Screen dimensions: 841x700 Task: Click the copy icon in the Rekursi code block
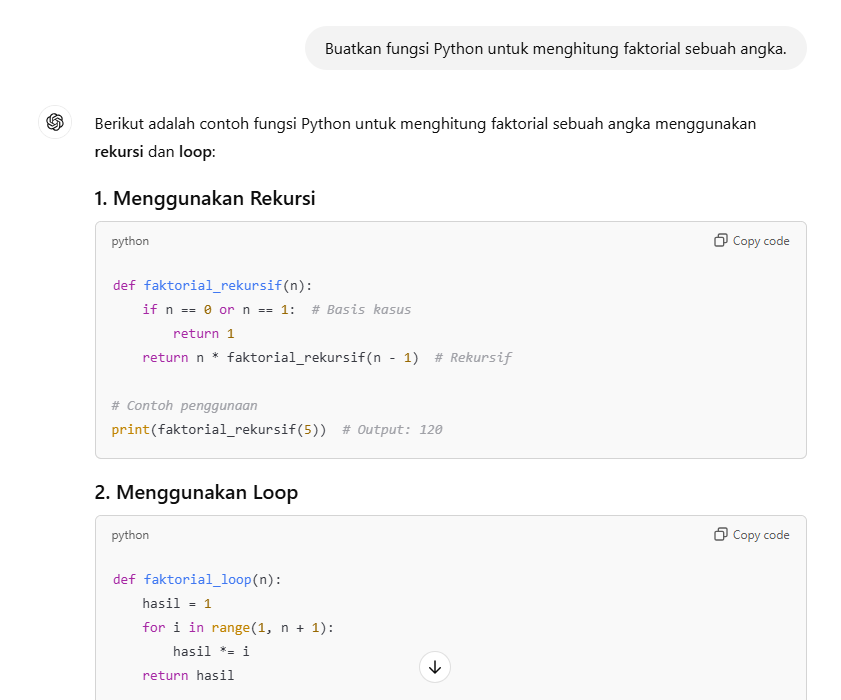[720, 240]
